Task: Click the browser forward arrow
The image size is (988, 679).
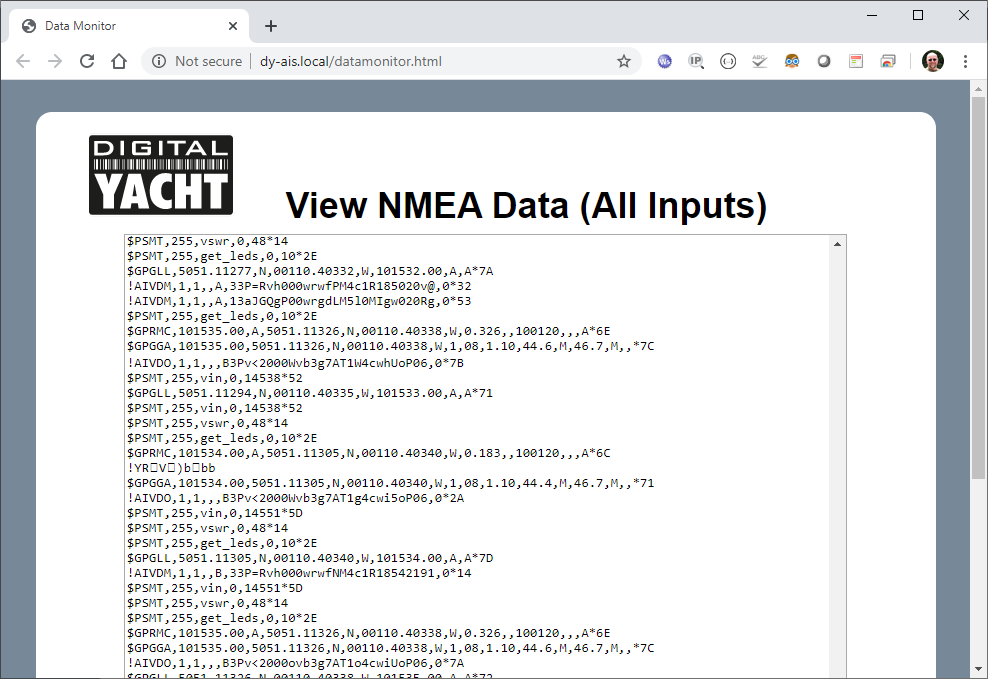Action: pos(55,61)
